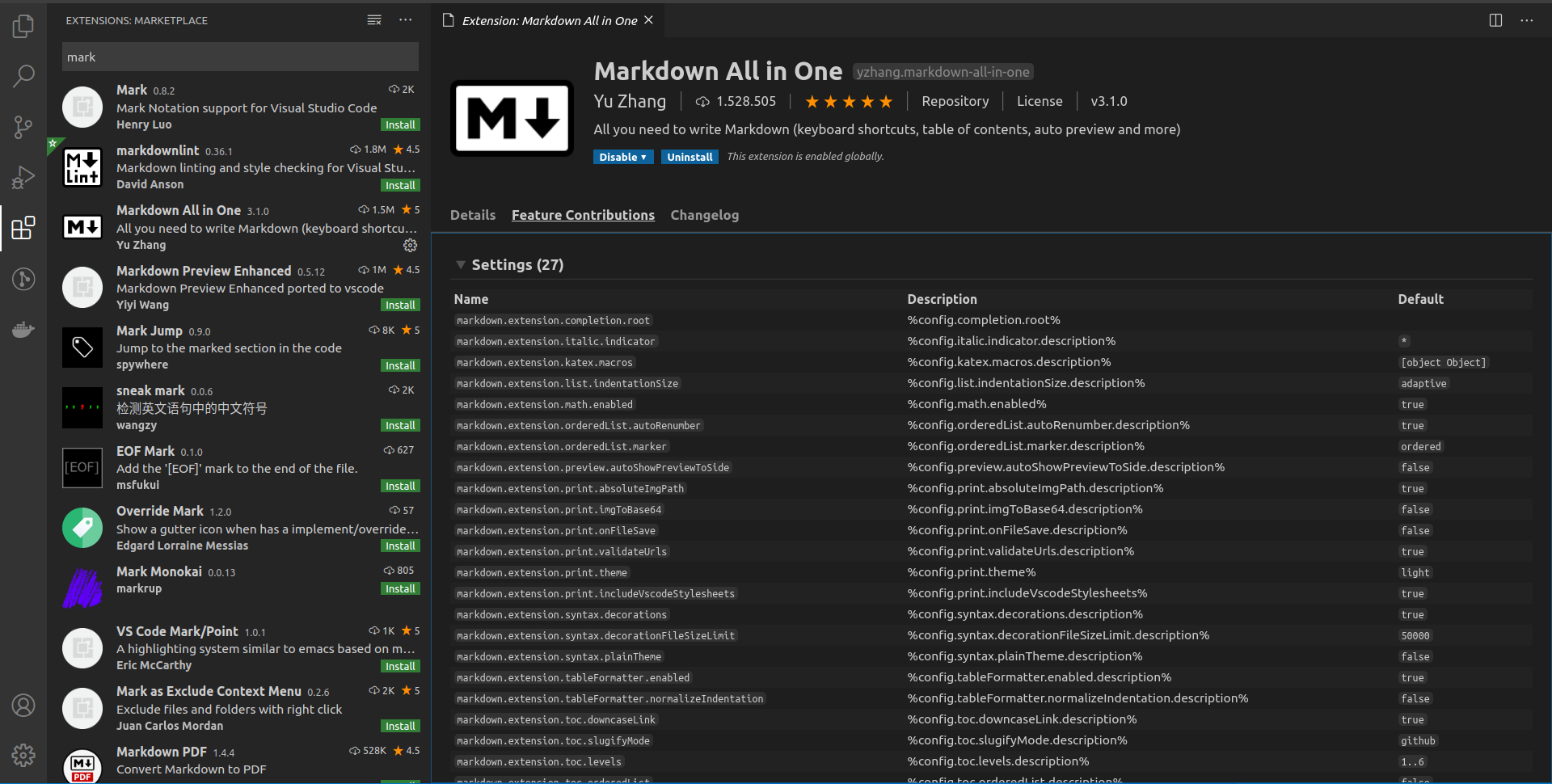Click setting 'markdown.extension.completion.root'

tap(553, 321)
